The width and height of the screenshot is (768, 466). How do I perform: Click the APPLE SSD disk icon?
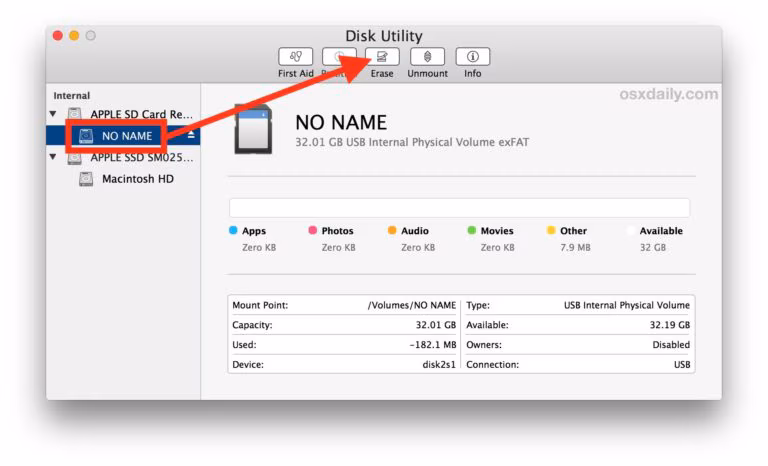(x=74, y=157)
